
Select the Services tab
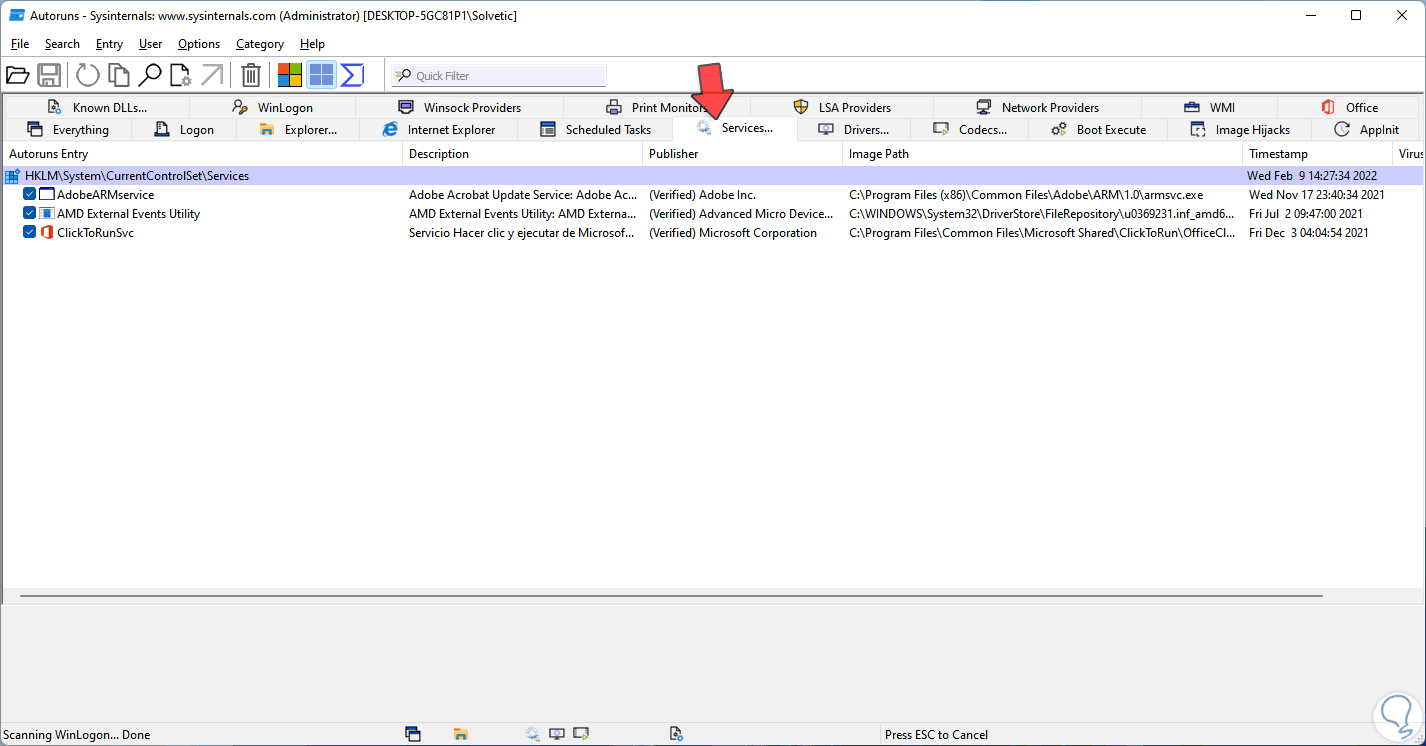point(735,128)
